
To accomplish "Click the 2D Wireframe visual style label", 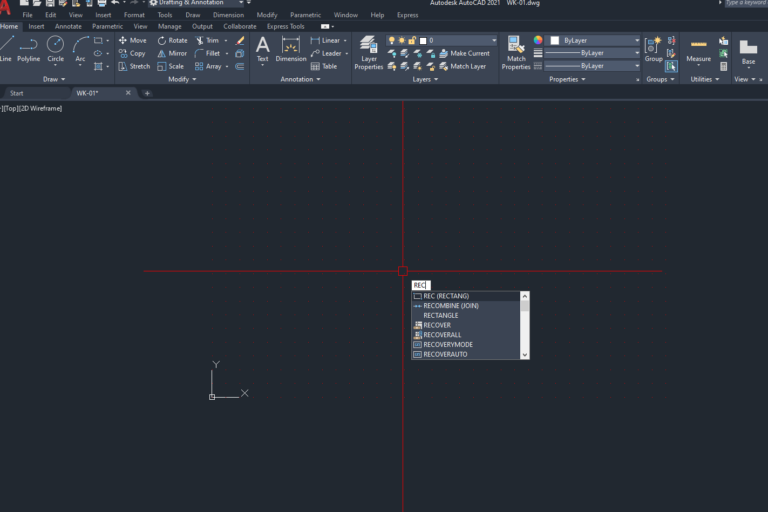I will tap(41, 108).
